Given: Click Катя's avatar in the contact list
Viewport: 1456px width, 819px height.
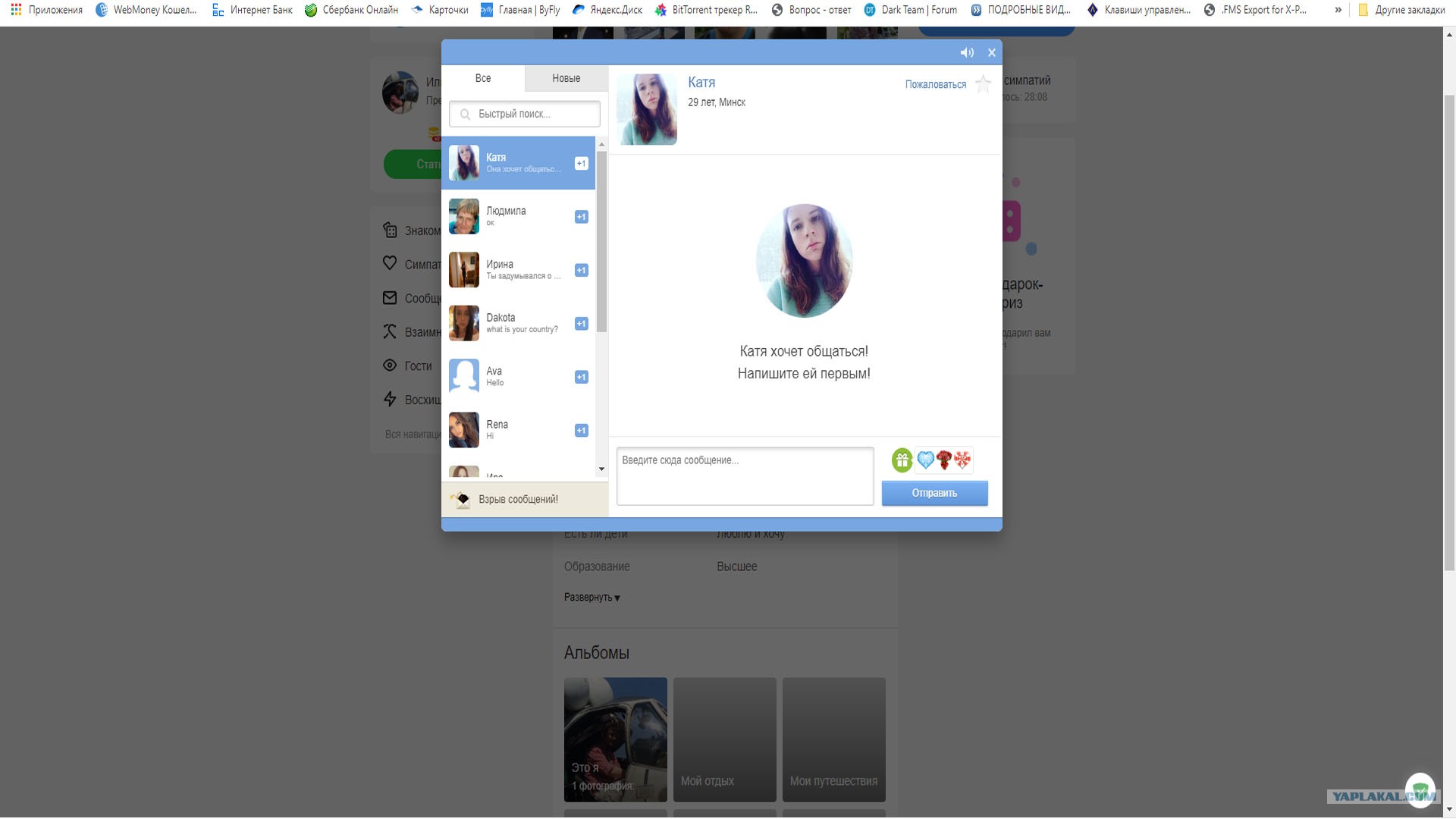Looking at the screenshot, I should click(x=464, y=163).
